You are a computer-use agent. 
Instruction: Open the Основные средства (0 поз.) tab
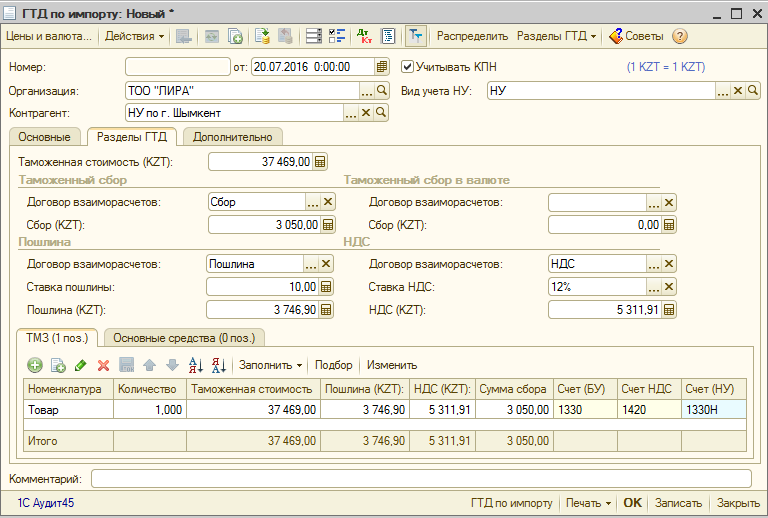185,337
